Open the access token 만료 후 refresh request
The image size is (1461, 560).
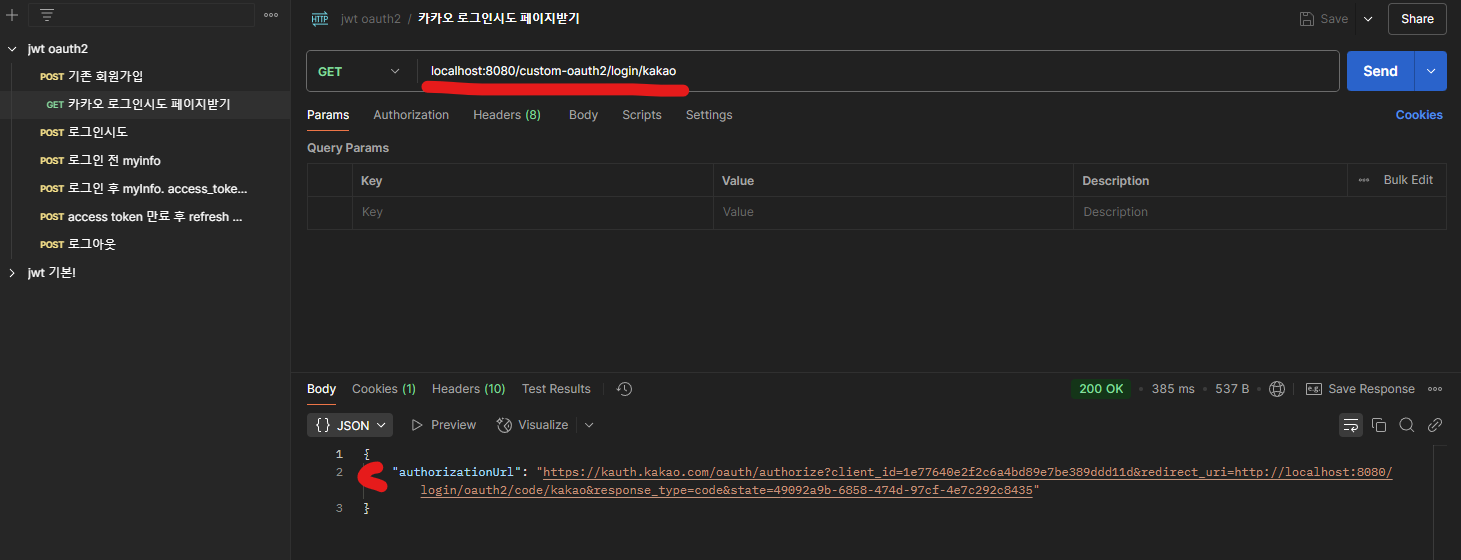[x=145, y=216]
